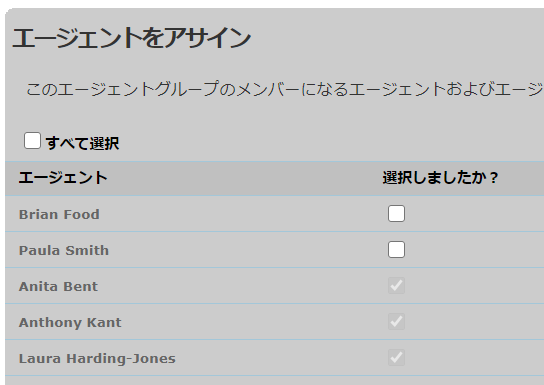
Task: Click the エージェント column header
Action: (63, 178)
